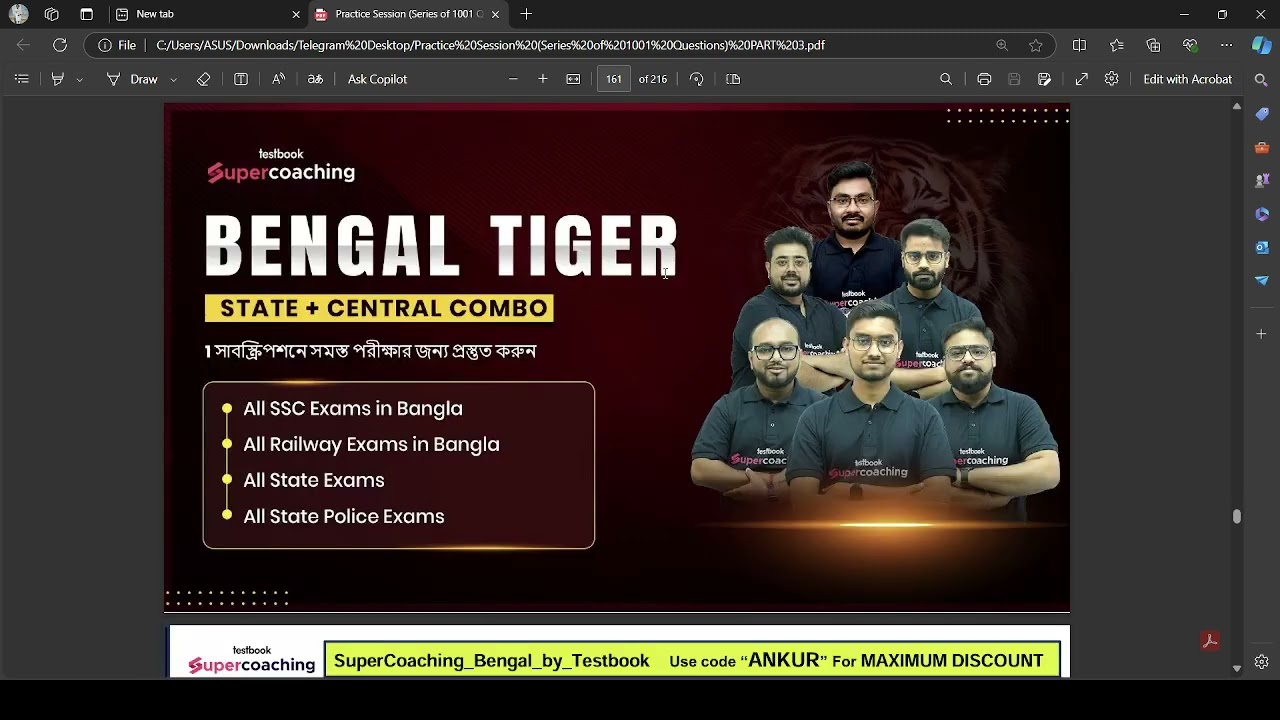Image resolution: width=1280 pixels, height=720 pixels.
Task: Zoom out of the PDF page
Action: pos(513,79)
